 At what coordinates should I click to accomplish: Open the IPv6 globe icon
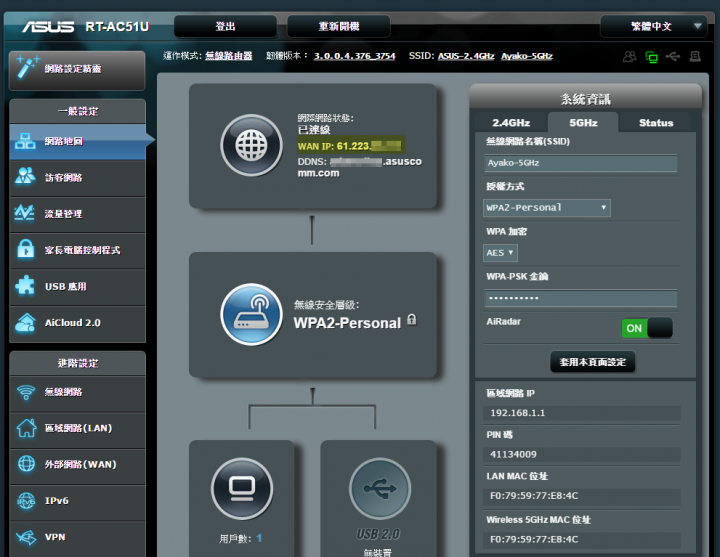pyautogui.click(x=26, y=501)
